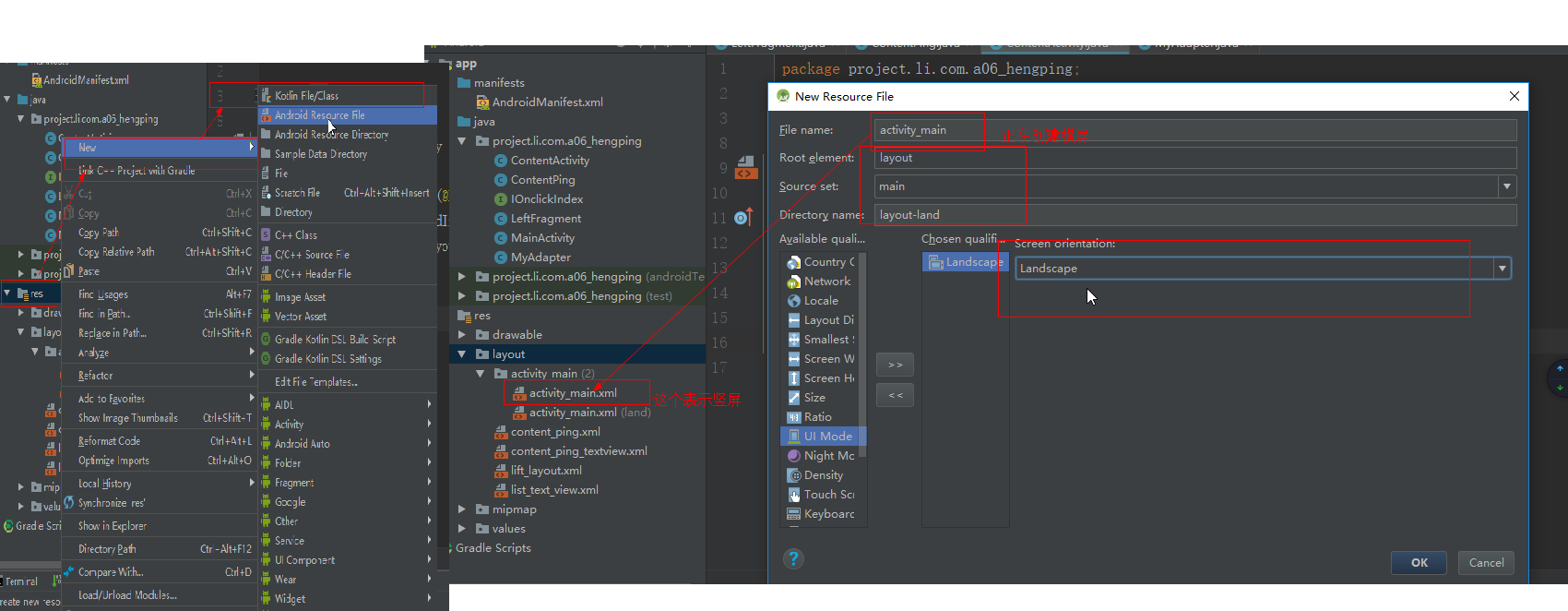Select Gradle Scripts node in middle tree
This screenshot has width=1568, height=611.
pos(493,548)
